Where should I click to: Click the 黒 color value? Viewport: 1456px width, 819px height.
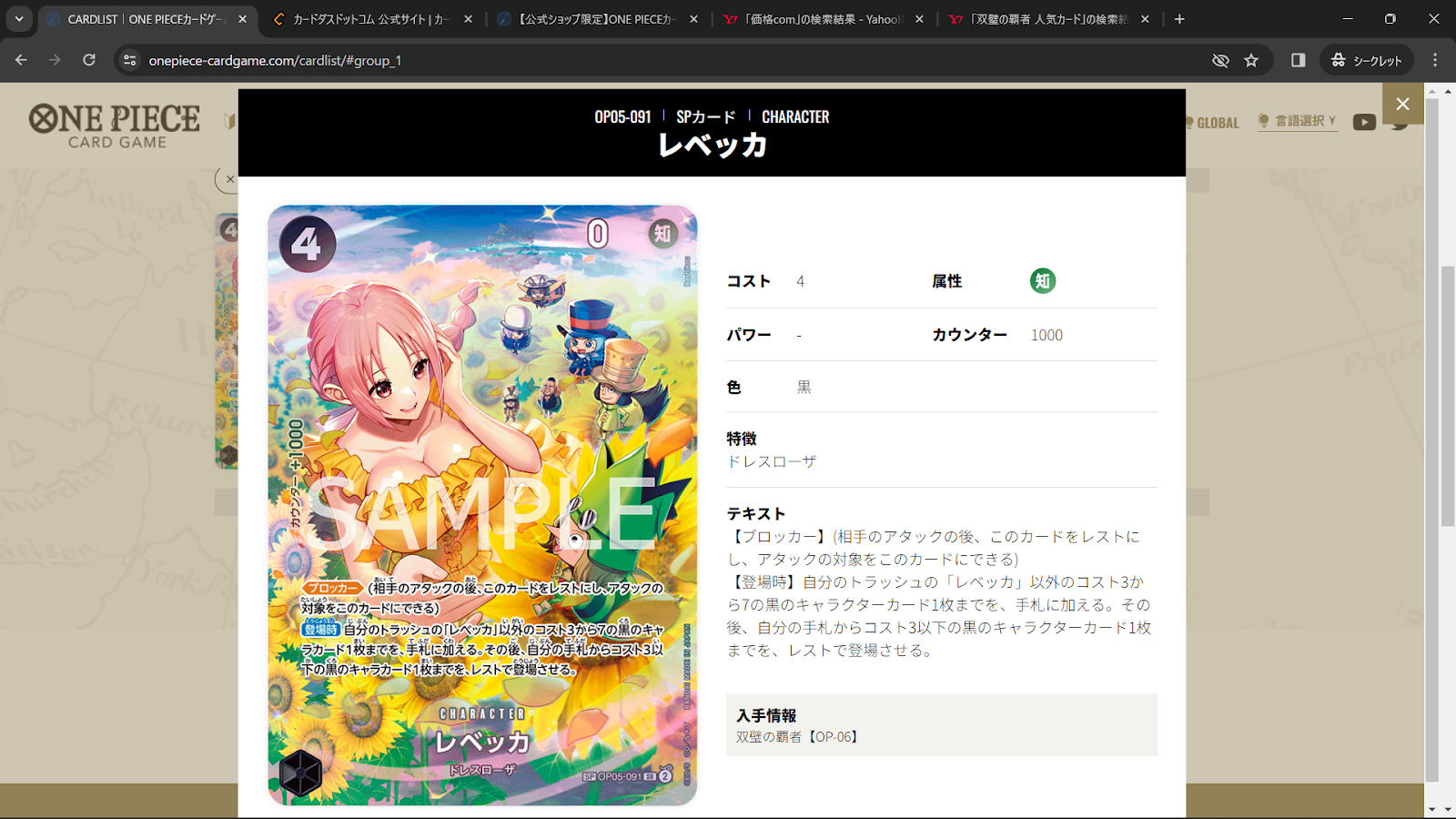click(x=804, y=388)
